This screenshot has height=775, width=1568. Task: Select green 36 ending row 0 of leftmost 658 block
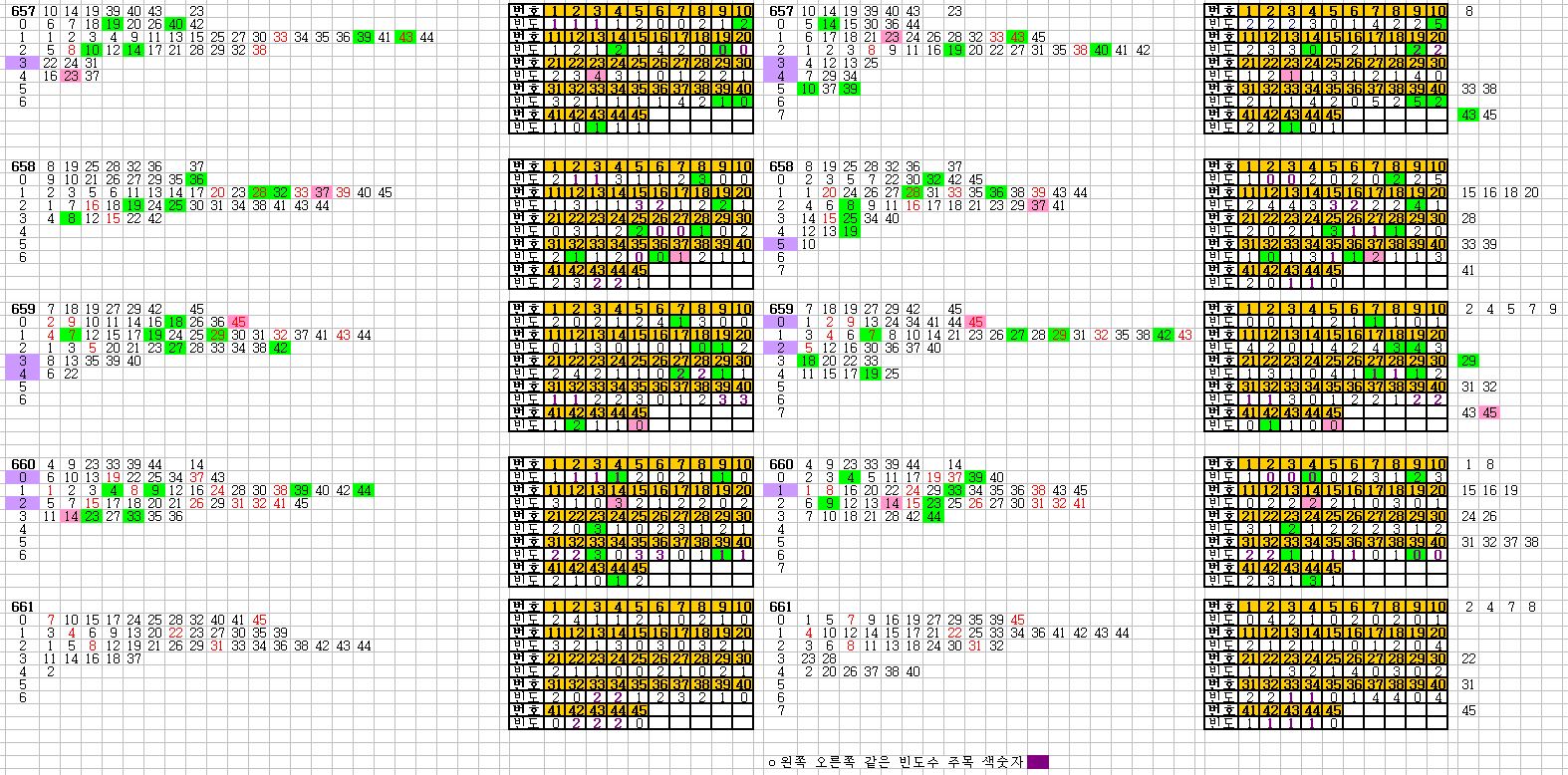coord(196,179)
